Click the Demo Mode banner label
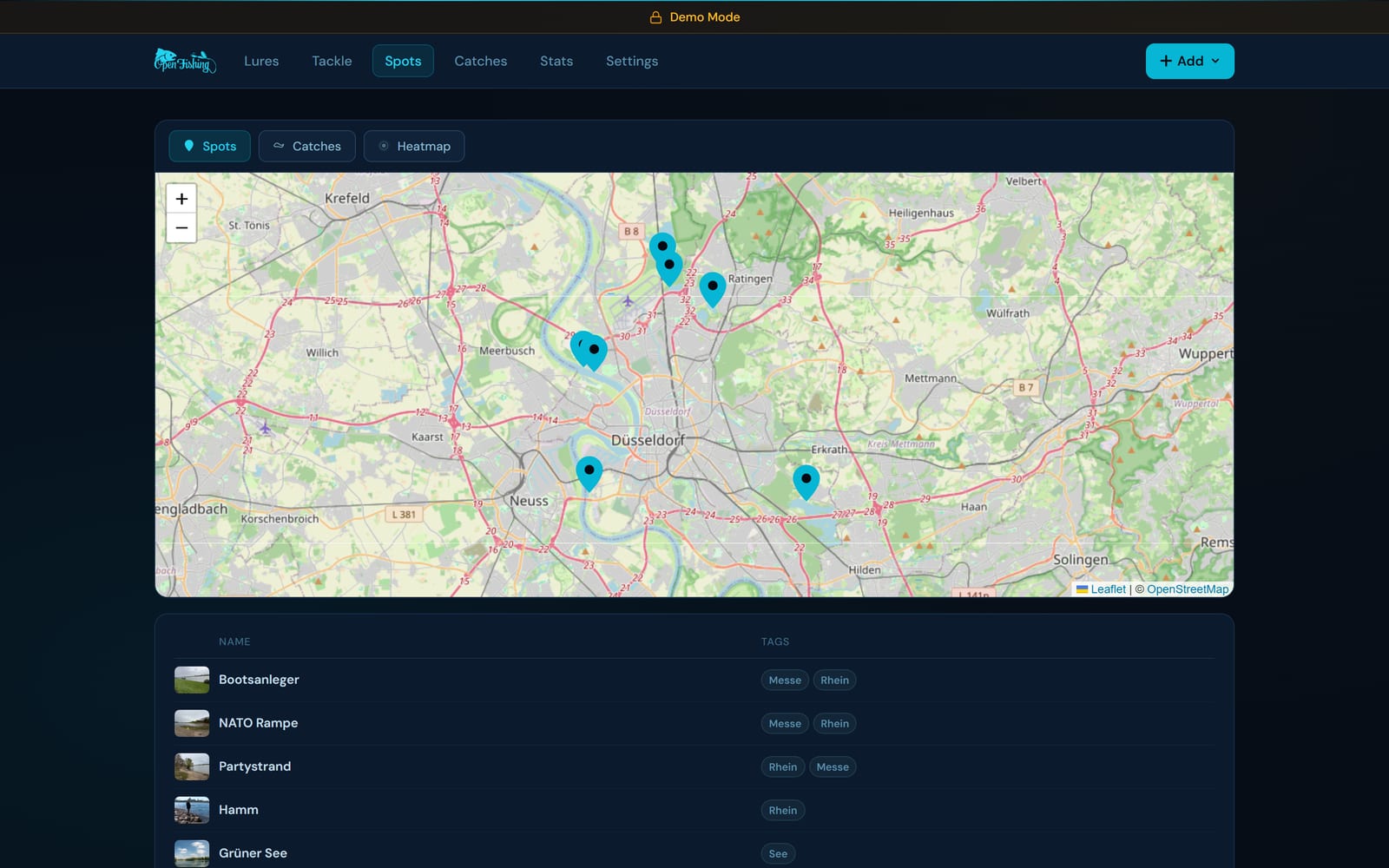1389x868 pixels. click(704, 17)
